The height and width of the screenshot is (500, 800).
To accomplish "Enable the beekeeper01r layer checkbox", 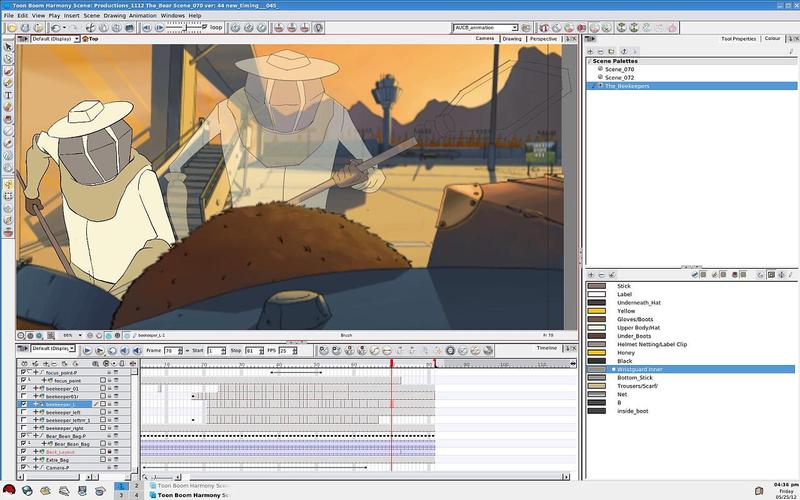I will click(x=23, y=396).
